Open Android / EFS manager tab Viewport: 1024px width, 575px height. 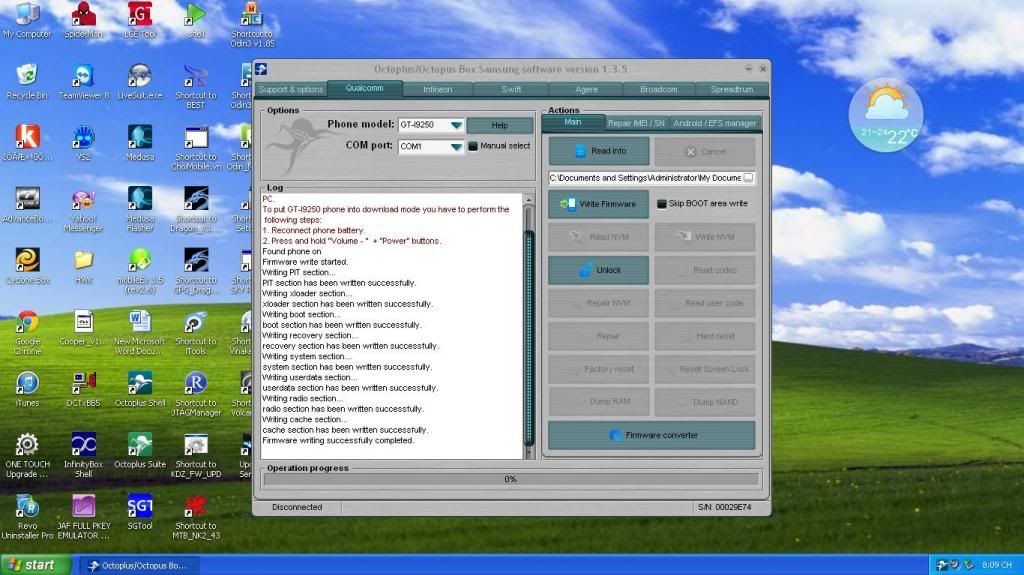point(714,123)
